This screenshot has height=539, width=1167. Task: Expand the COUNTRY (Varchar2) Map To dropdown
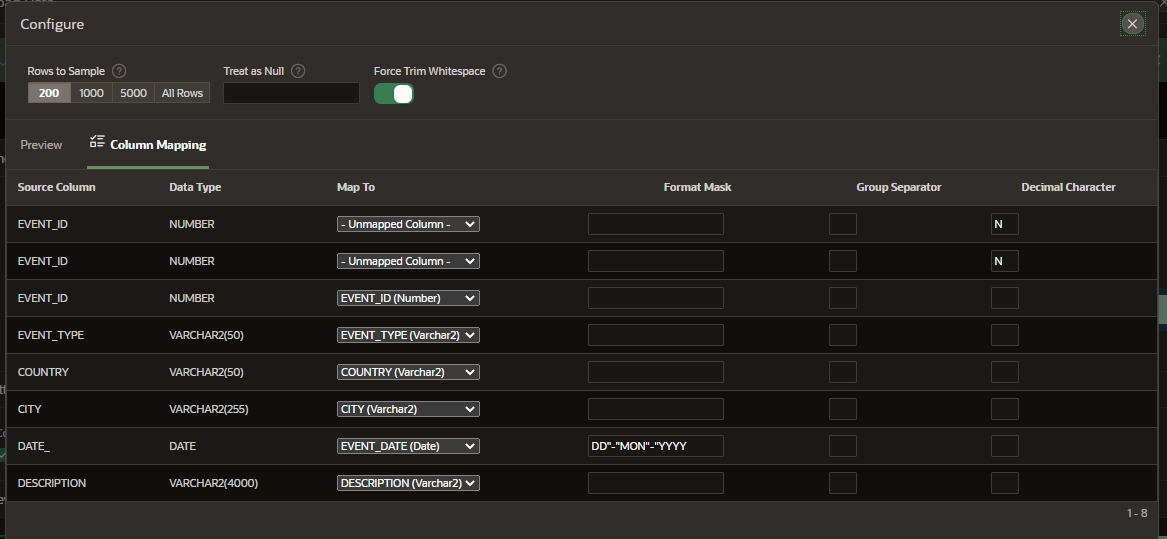(408, 371)
